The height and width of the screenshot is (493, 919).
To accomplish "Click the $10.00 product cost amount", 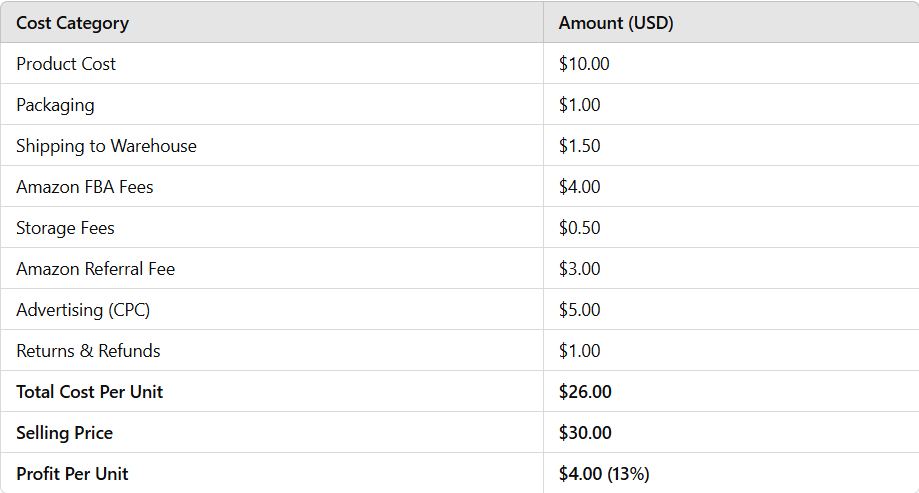I will point(584,63).
